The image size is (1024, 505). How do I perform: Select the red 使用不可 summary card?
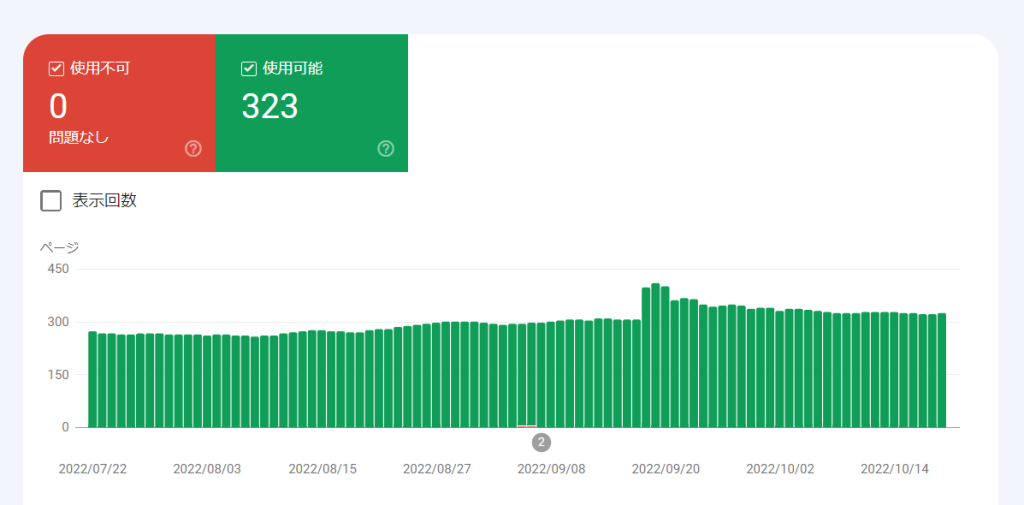pos(119,103)
